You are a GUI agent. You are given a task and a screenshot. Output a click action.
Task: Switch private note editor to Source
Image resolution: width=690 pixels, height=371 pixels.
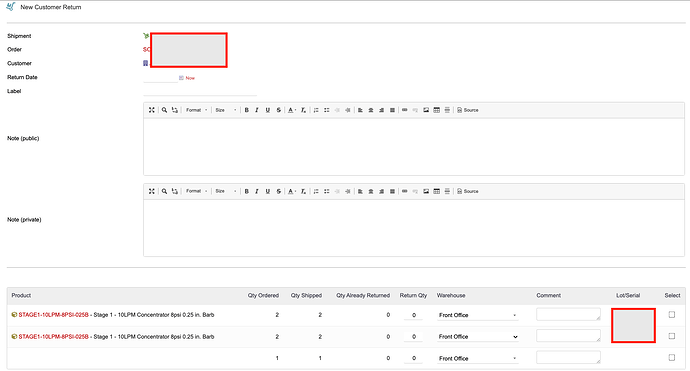[468, 191]
